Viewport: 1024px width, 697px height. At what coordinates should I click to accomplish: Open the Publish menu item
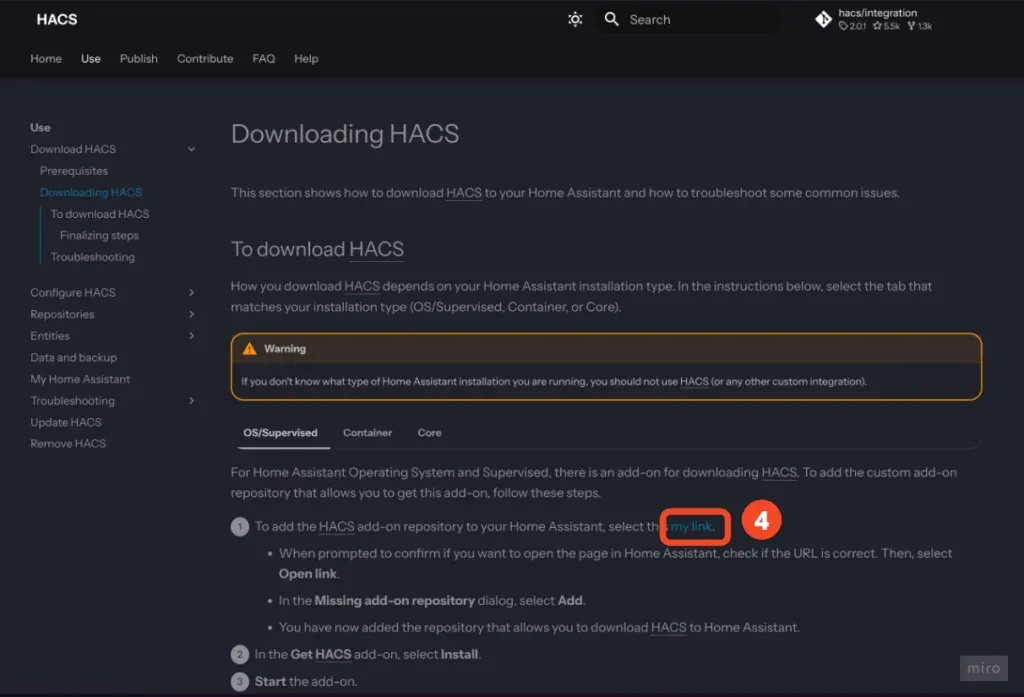(138, 58)
